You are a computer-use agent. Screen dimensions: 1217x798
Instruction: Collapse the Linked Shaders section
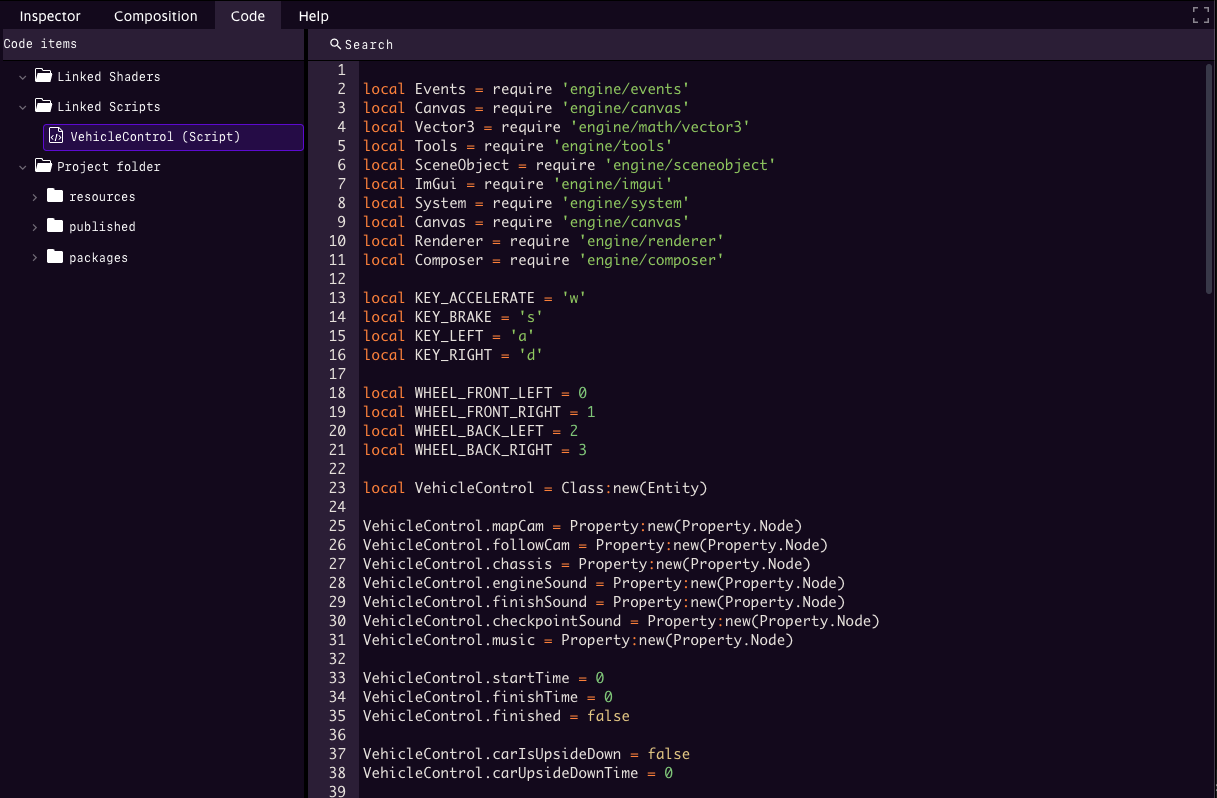click(x=22, y=75)
